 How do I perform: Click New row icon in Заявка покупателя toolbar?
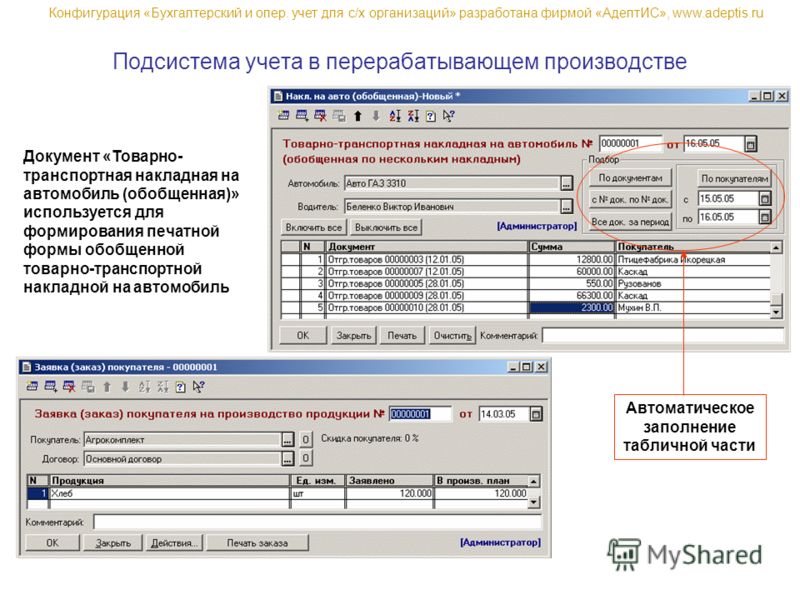[x=33, y=387]
